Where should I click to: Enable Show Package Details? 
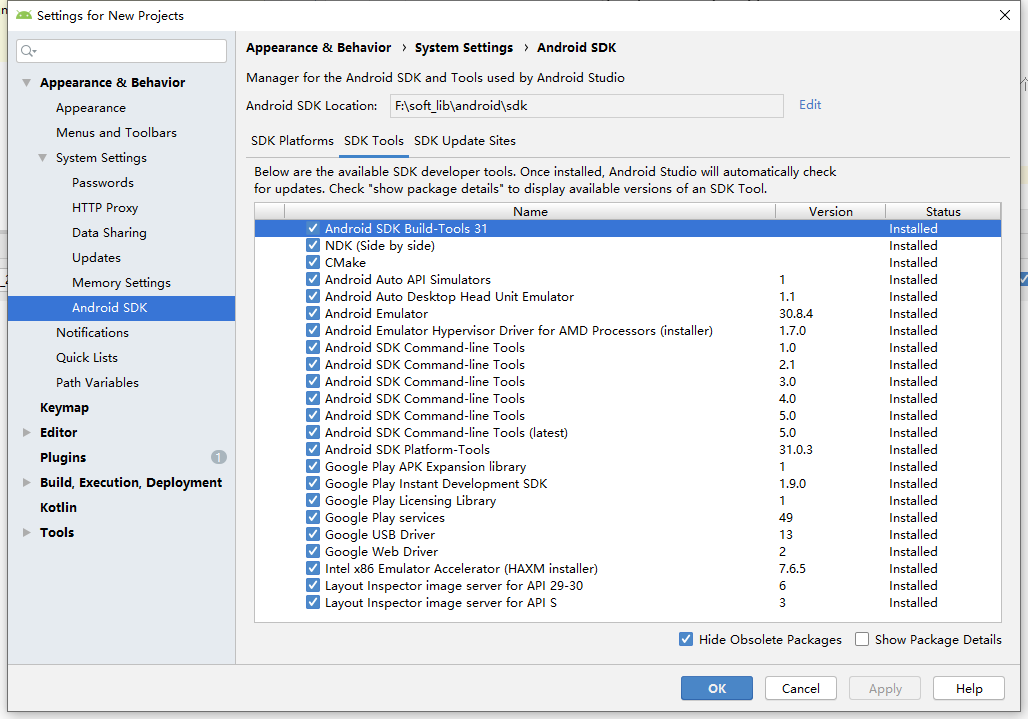(862, 639)
